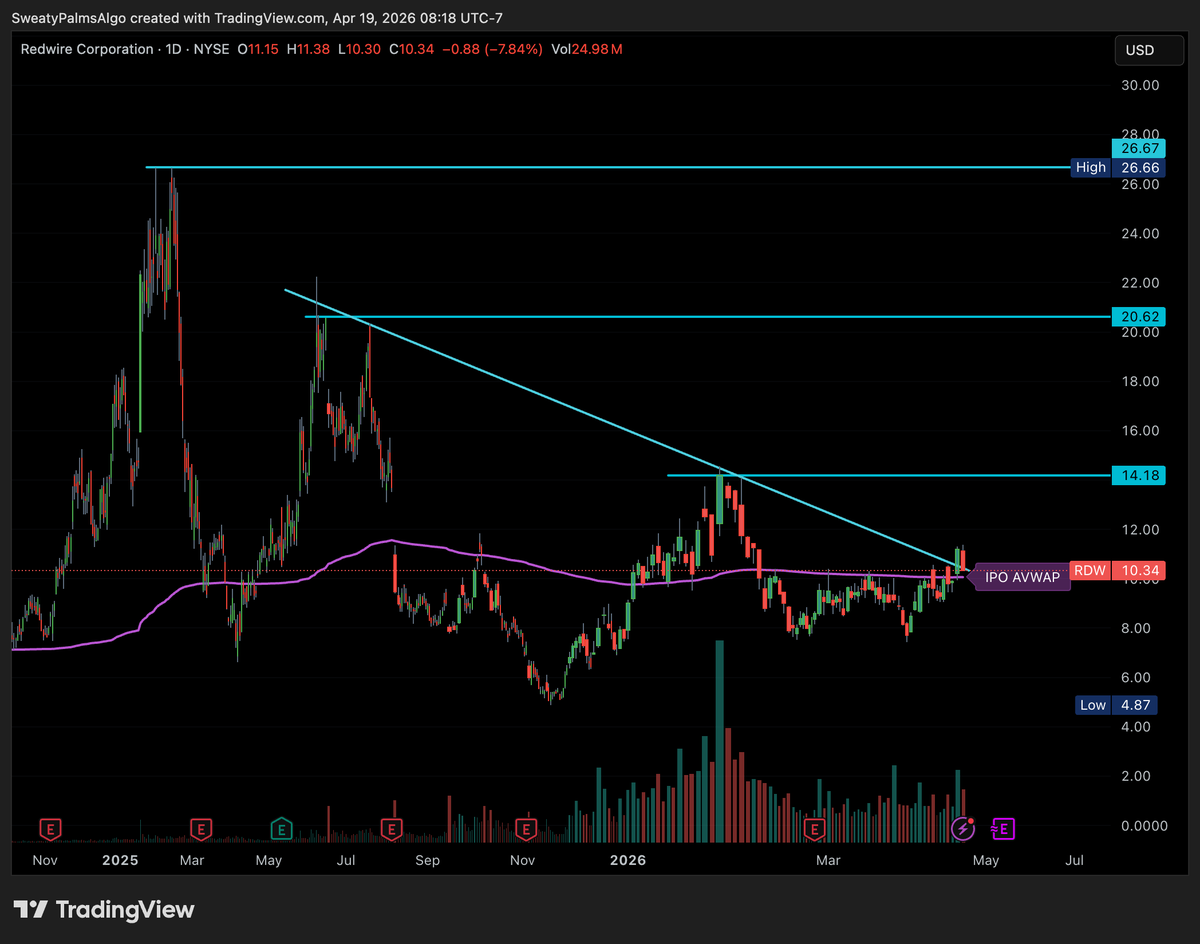Screen dimensions: 1200x944
Task: Select the Redwire Corporation symbol title
Action: [87, 49]
